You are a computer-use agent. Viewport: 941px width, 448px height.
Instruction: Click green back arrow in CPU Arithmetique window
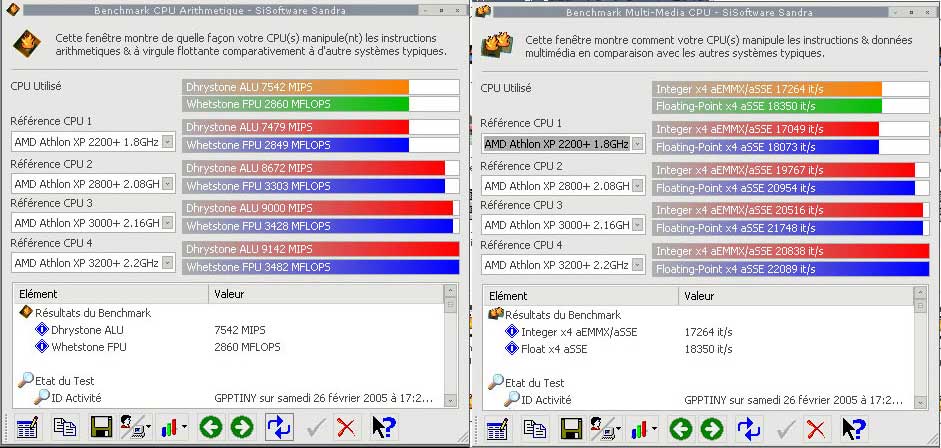tap(211, 427)
